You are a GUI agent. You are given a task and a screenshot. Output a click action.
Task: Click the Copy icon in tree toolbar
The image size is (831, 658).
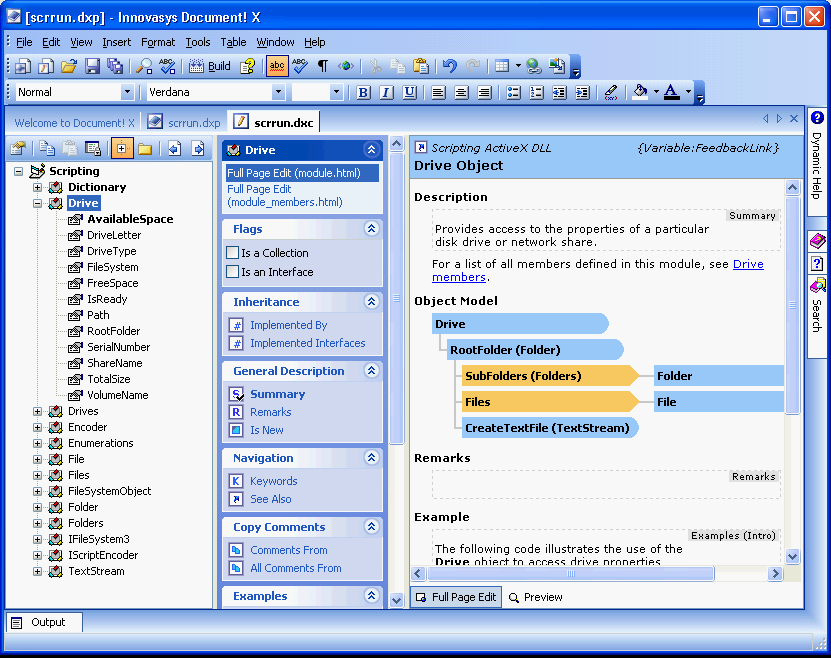(47, 149)
